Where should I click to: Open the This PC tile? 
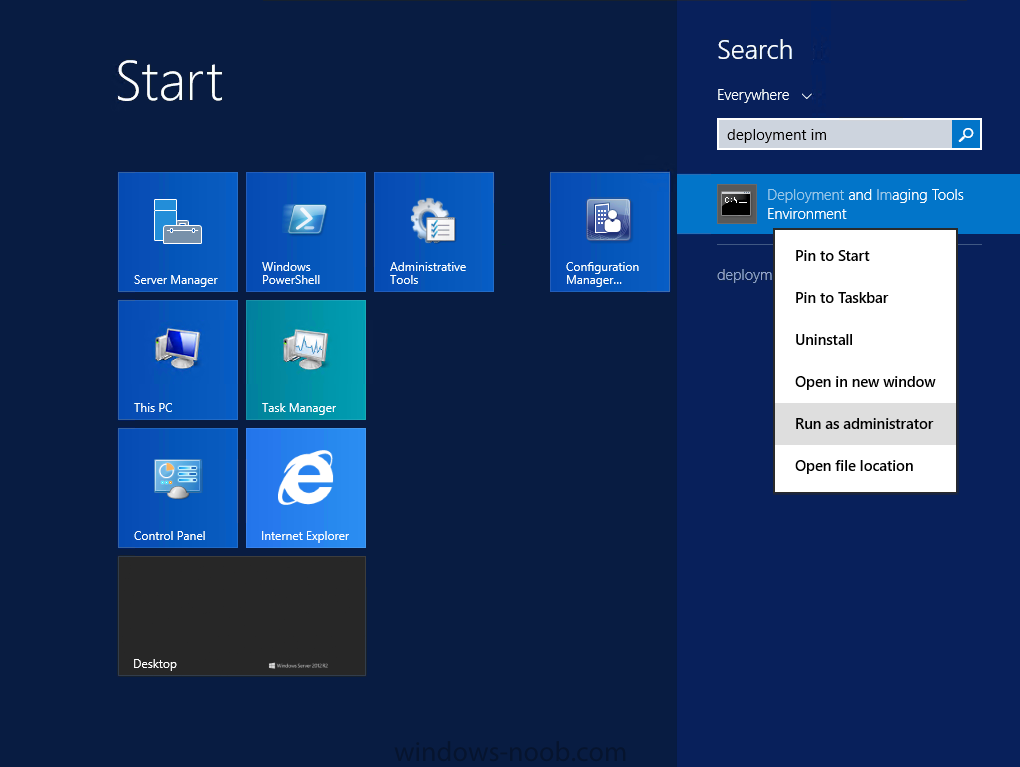[178, 360]
